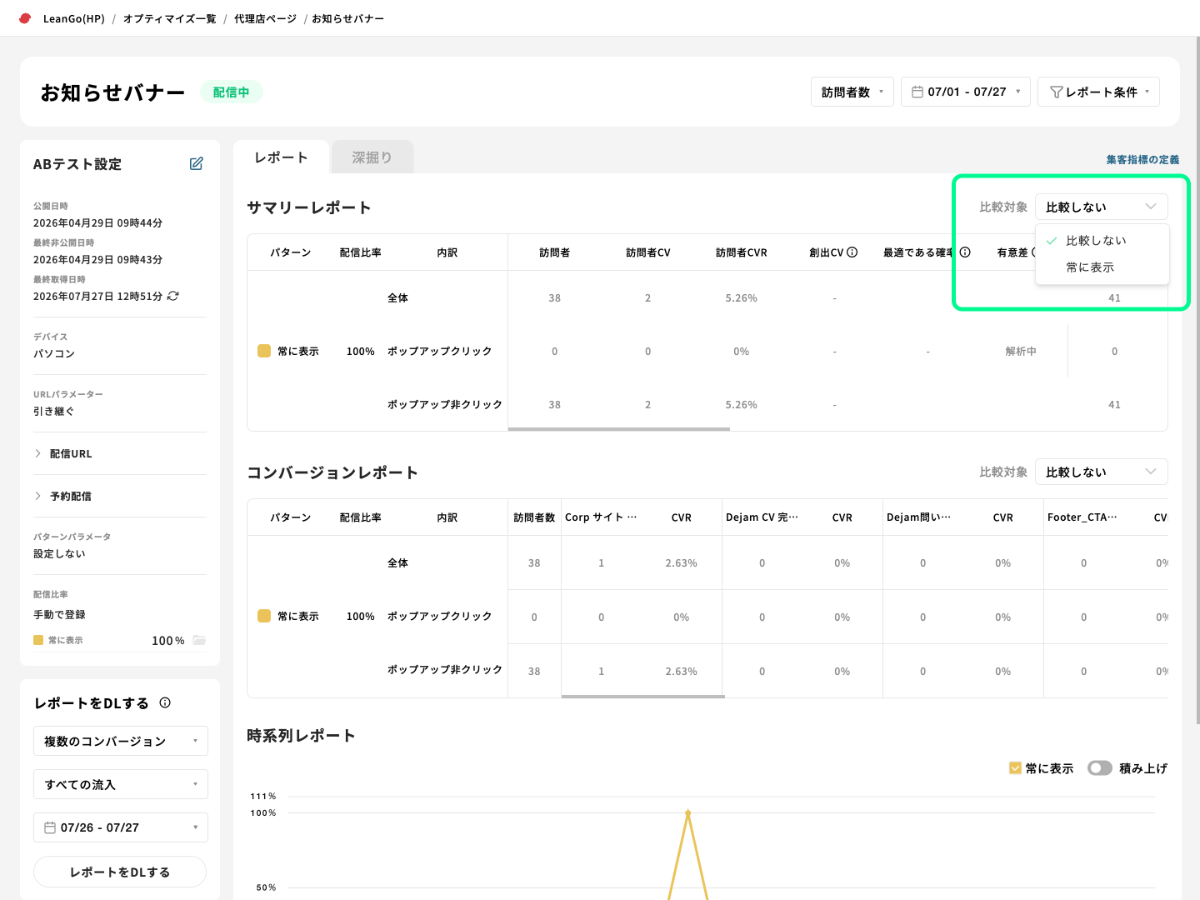Open the 07/26 - 07/27 download date dropdown

pos(120,828)
